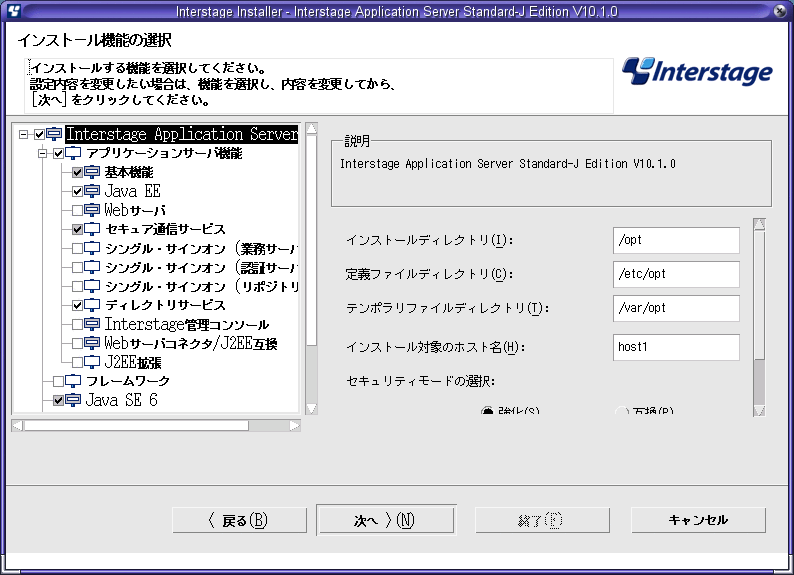Close the Interstage Installer window
This screenshot has width=794, height=575.
pos(780,11)
